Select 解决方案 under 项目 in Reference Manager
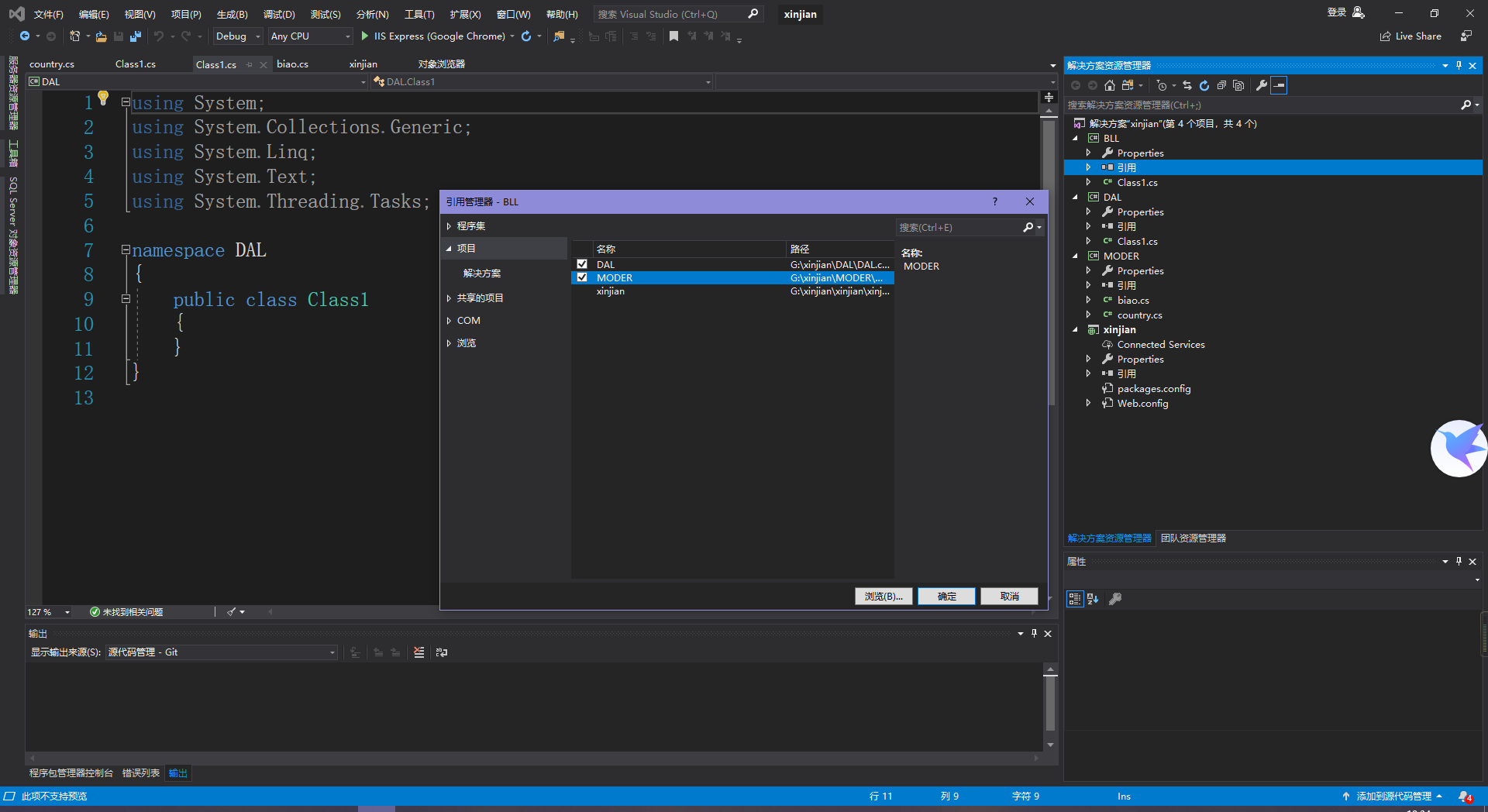 (482, 274)
